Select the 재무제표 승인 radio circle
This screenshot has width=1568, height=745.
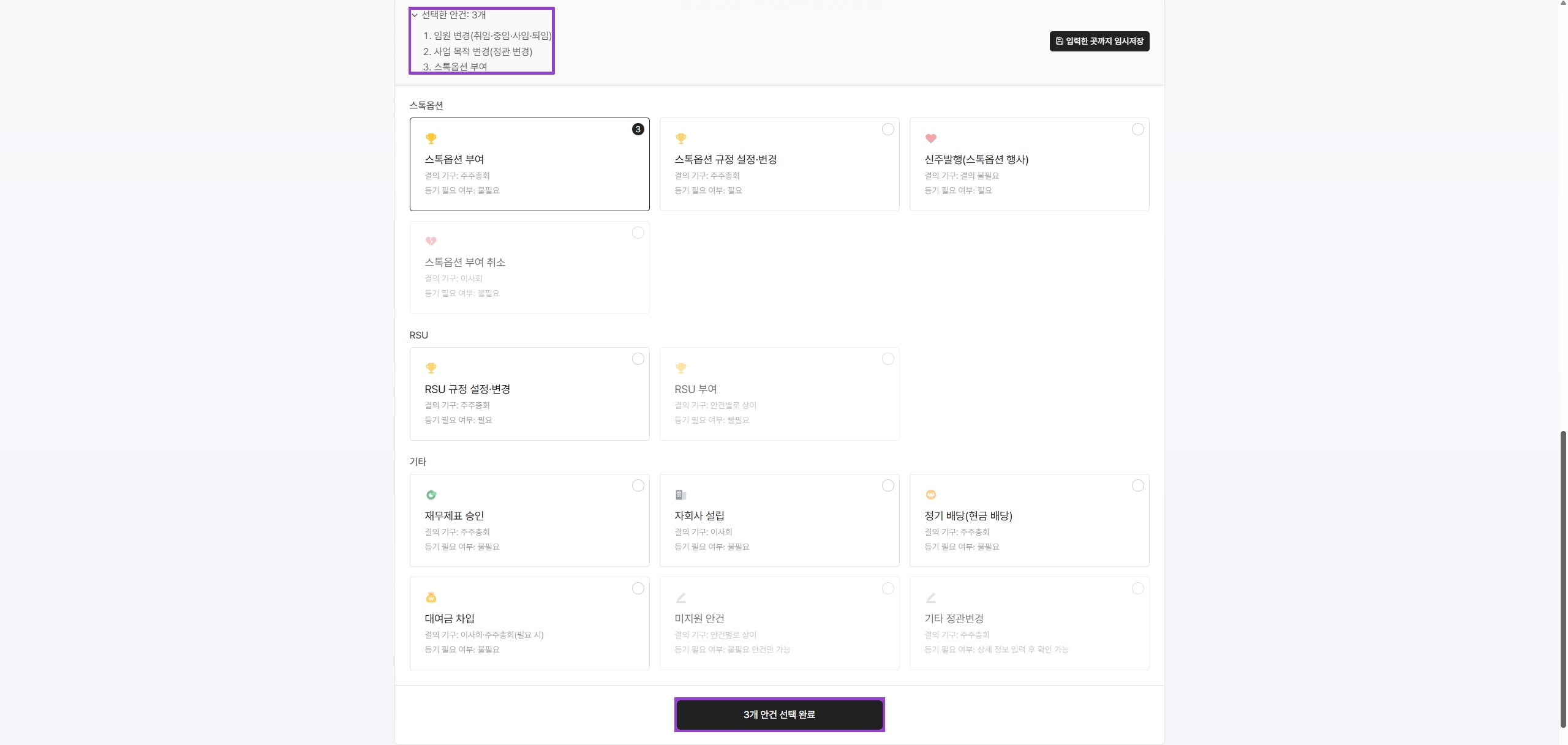point(637,485)
